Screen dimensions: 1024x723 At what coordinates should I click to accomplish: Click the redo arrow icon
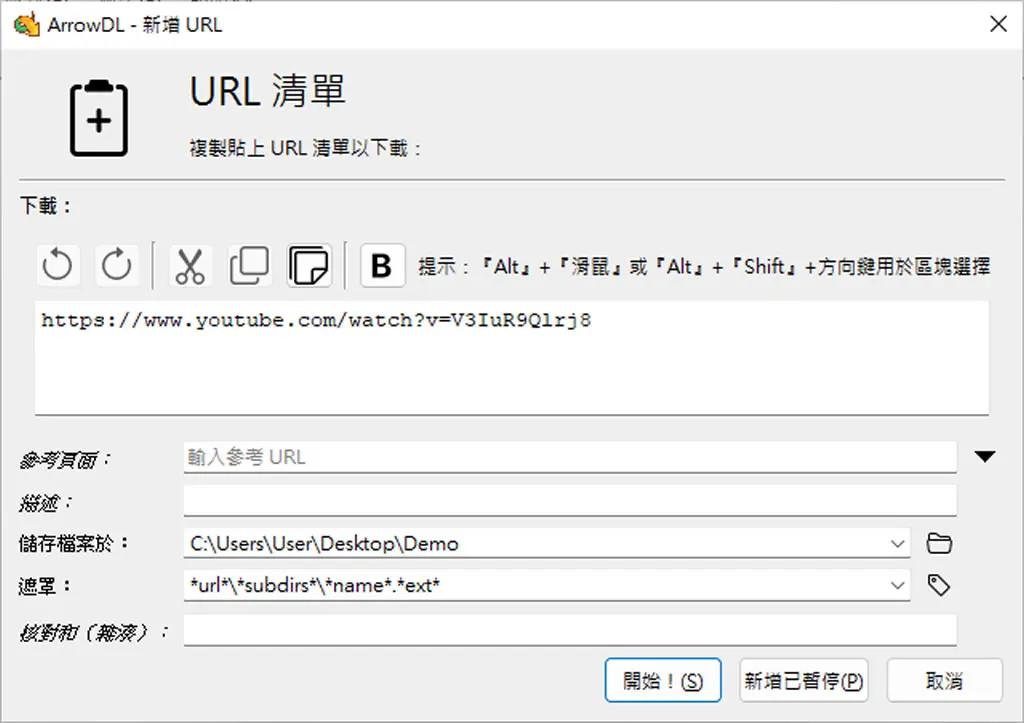tap(117, 265)
